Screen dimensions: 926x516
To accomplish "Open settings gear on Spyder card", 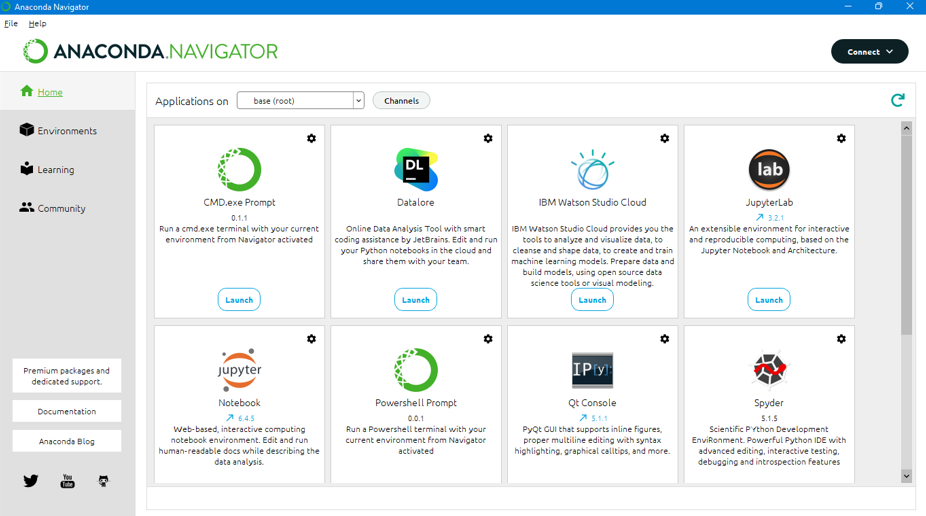I will click(841, 339).
